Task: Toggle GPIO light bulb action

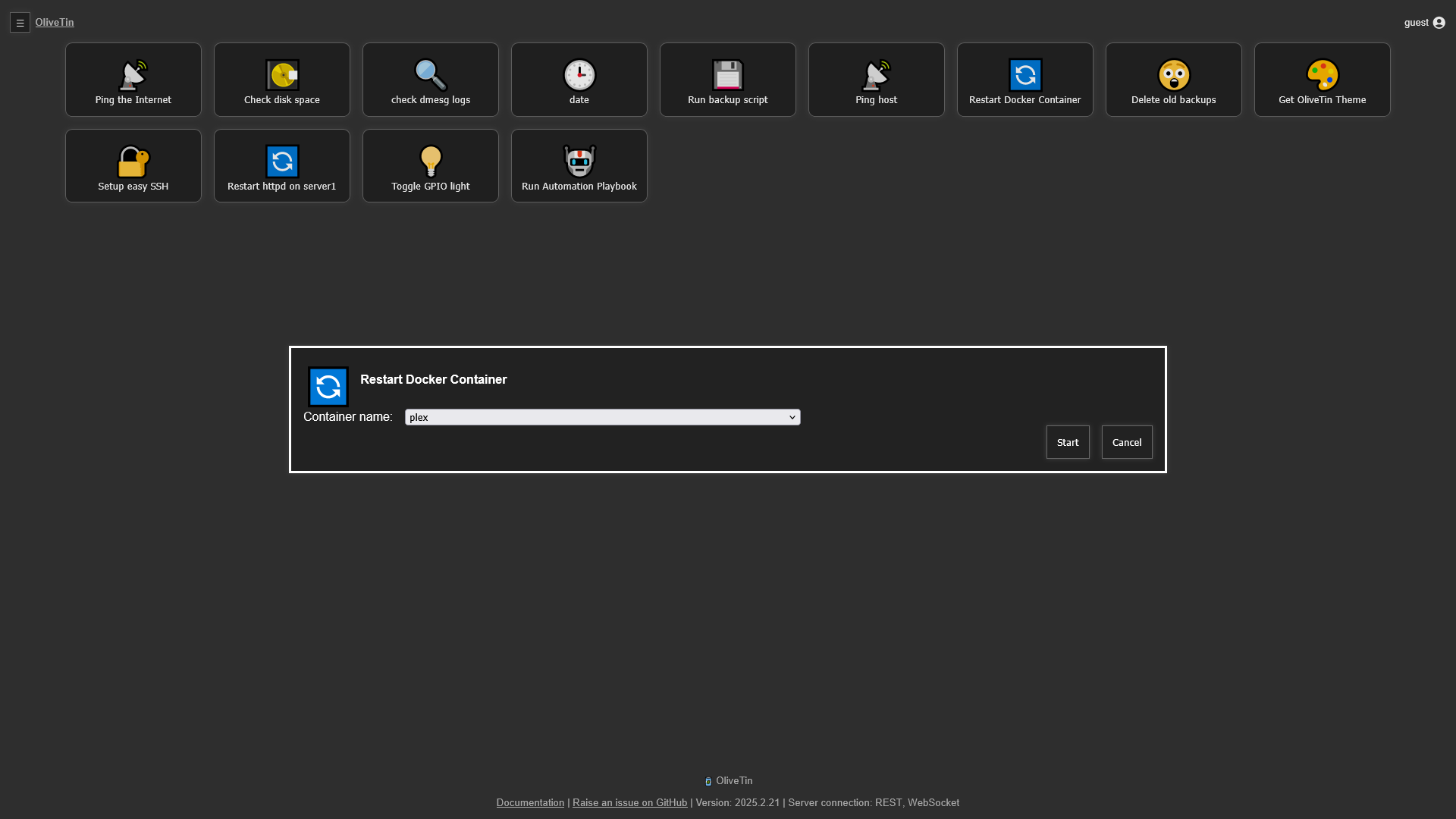Action: pyautogui.click(x=431, y=166)
